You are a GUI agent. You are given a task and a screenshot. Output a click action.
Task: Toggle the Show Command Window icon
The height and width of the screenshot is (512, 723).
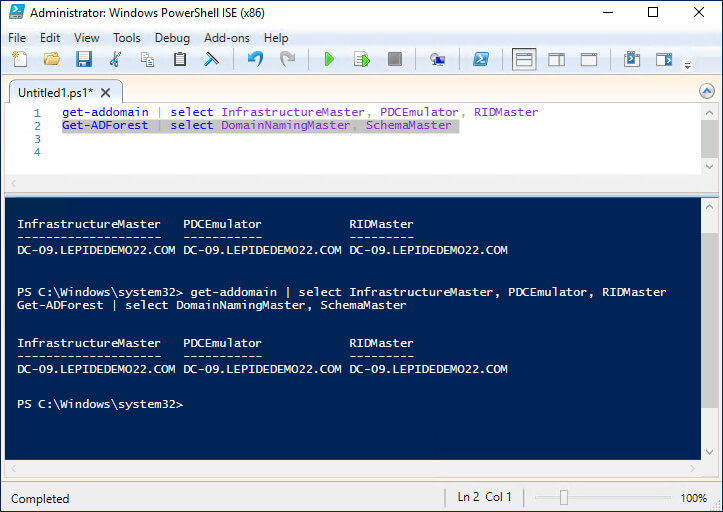pyautogui.click(x=632, y=59)
